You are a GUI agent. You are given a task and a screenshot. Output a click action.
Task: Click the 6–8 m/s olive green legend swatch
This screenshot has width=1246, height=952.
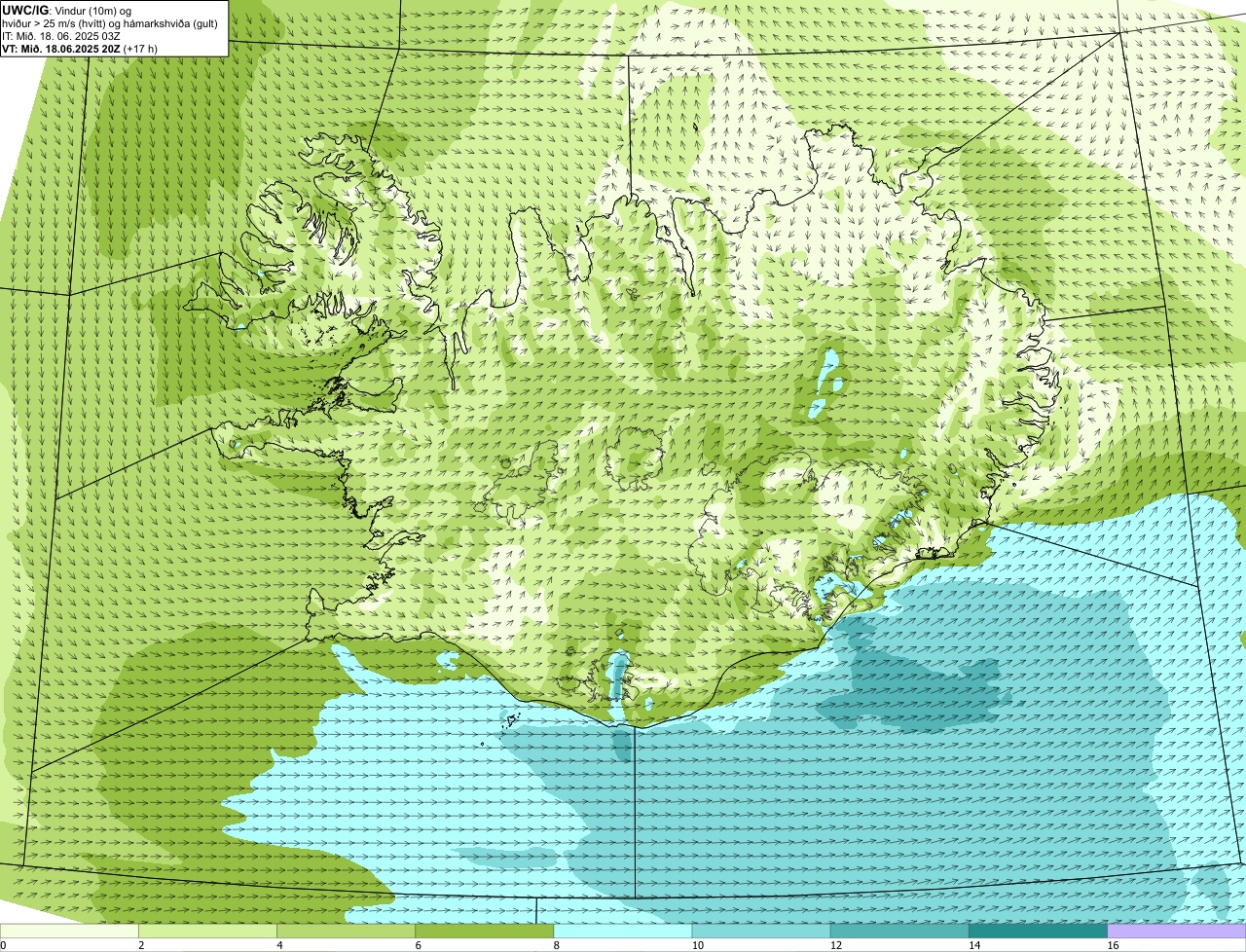click(x=485, y=931)
